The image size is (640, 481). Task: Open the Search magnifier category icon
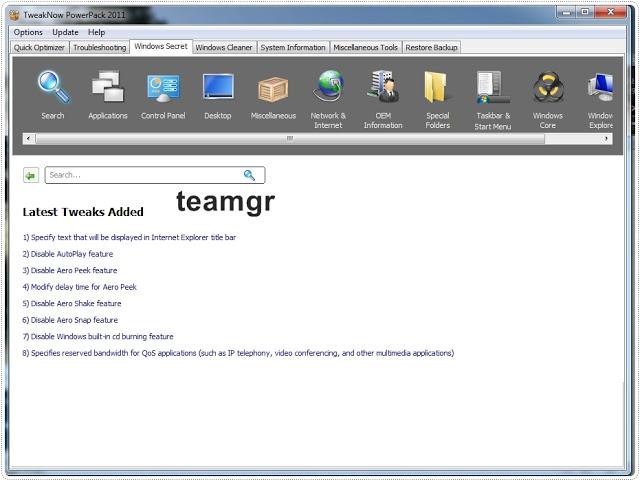53,87
